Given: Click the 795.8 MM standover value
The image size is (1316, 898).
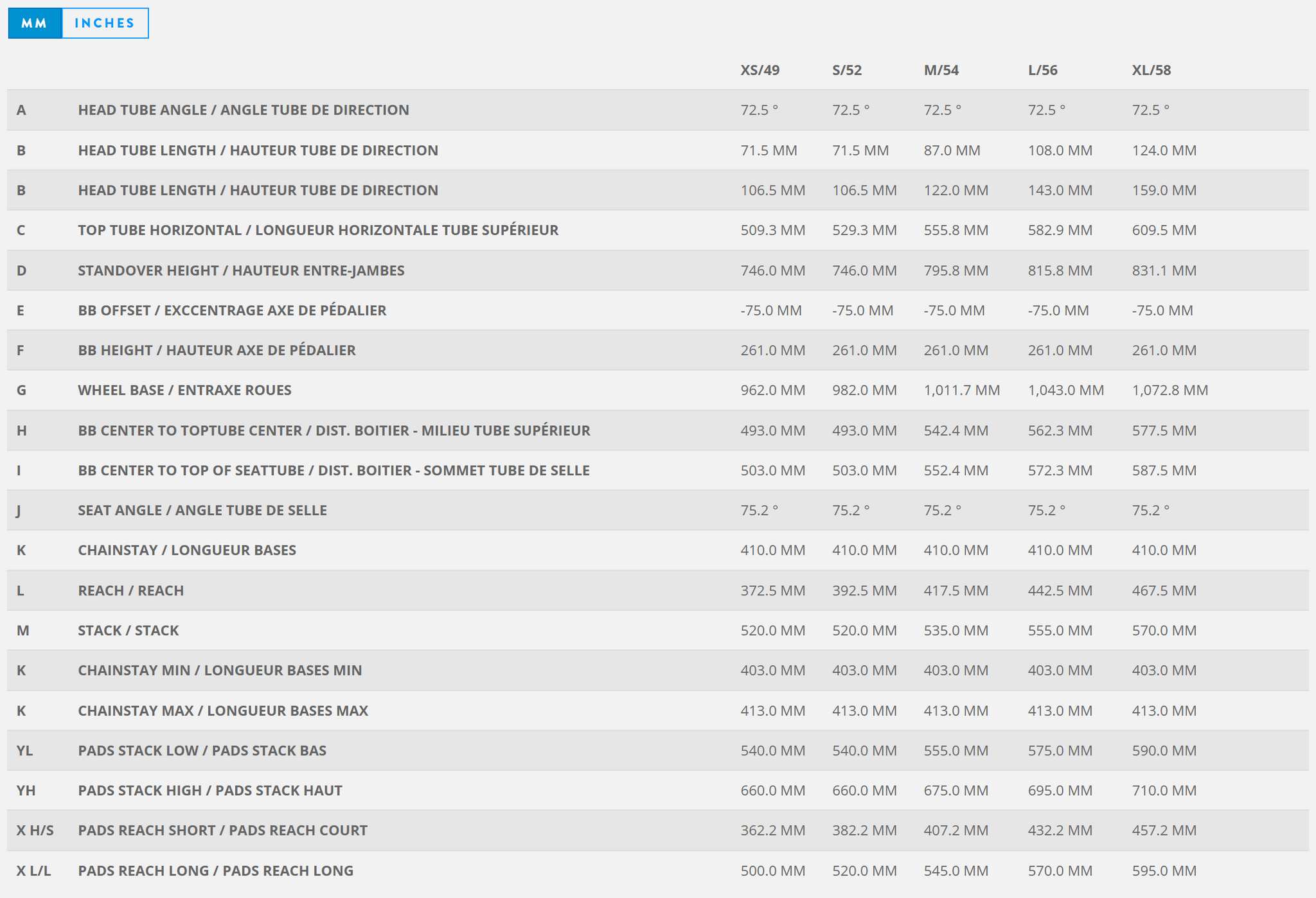Looking at the screenshot, I should click(956, 270).
